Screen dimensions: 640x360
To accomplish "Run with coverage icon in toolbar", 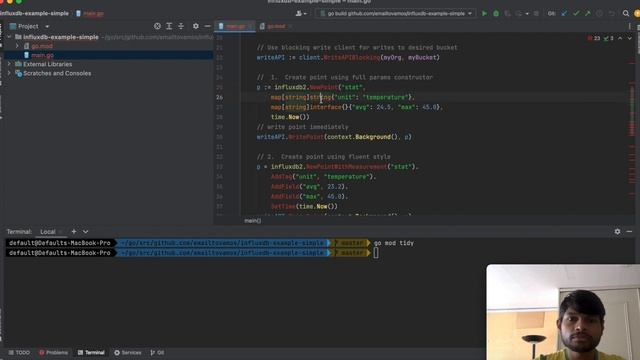I will pos(507,13).
